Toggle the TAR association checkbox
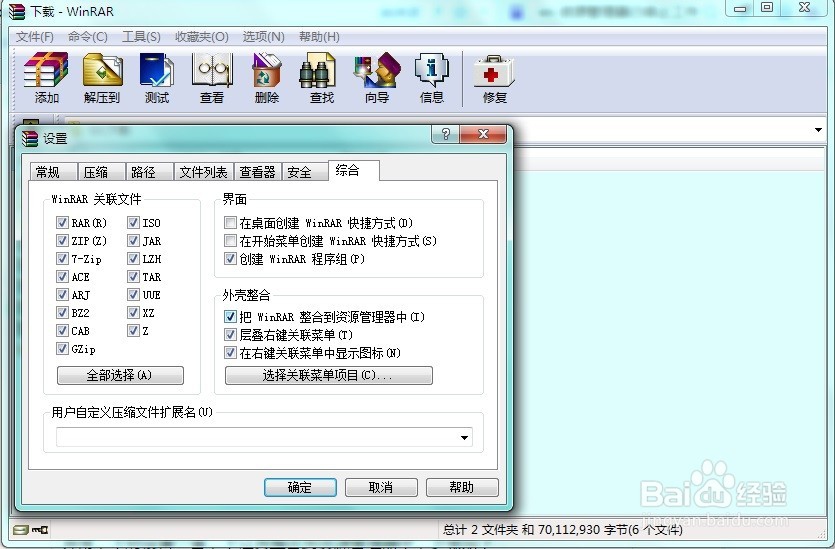 pyautogui.click(x=133, y=277)
